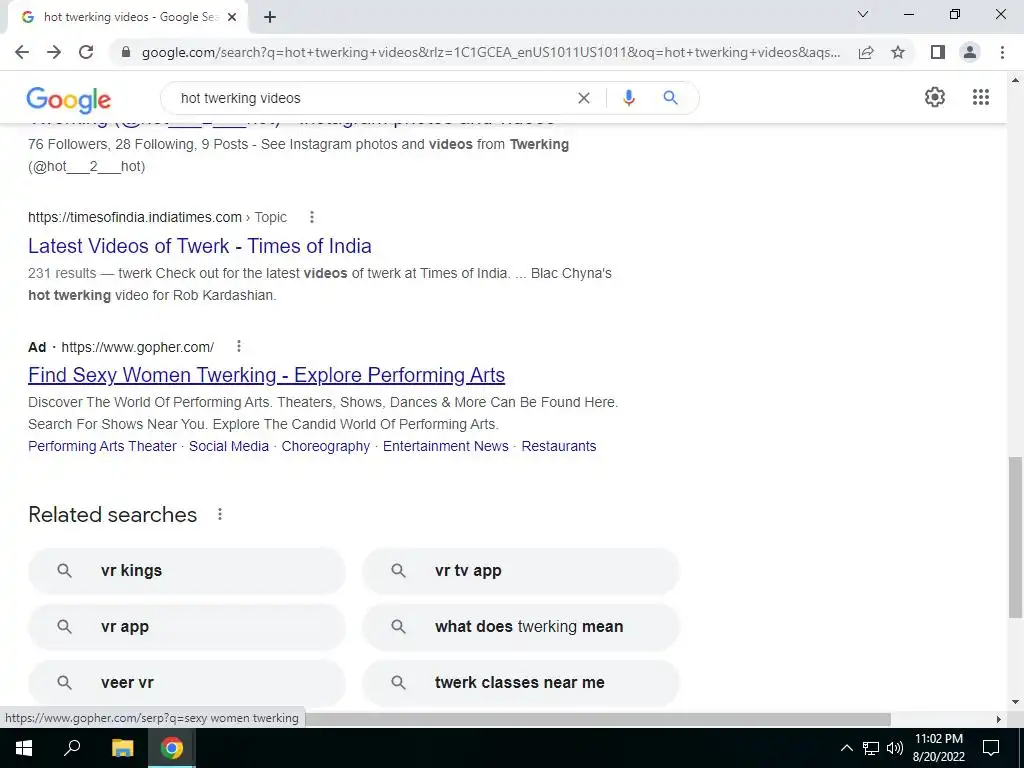Open Google settings gear
The width and height of the screenshot is (1024, 768).
[935, 97]
